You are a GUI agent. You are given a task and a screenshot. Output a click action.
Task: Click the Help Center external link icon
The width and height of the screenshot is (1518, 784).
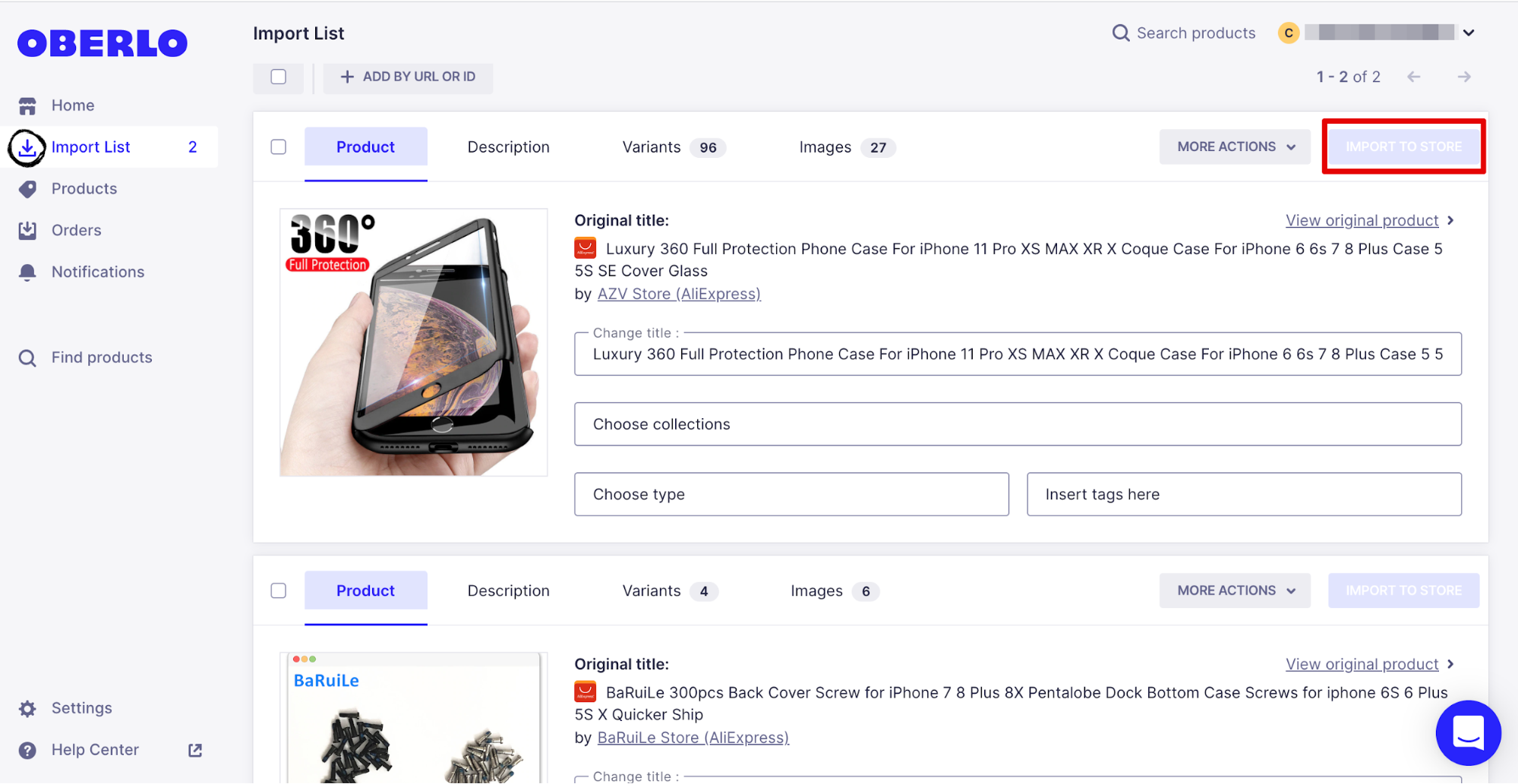tap(195, 751)
